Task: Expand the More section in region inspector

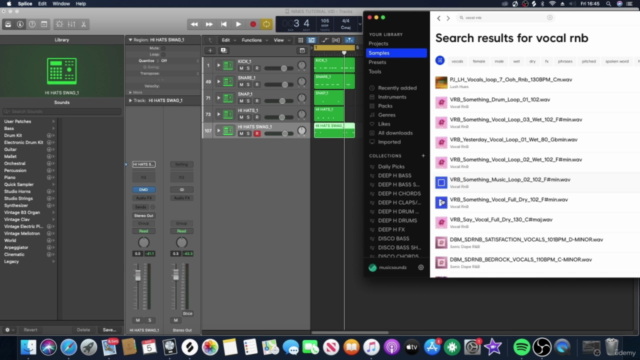Action: [130, 93]
